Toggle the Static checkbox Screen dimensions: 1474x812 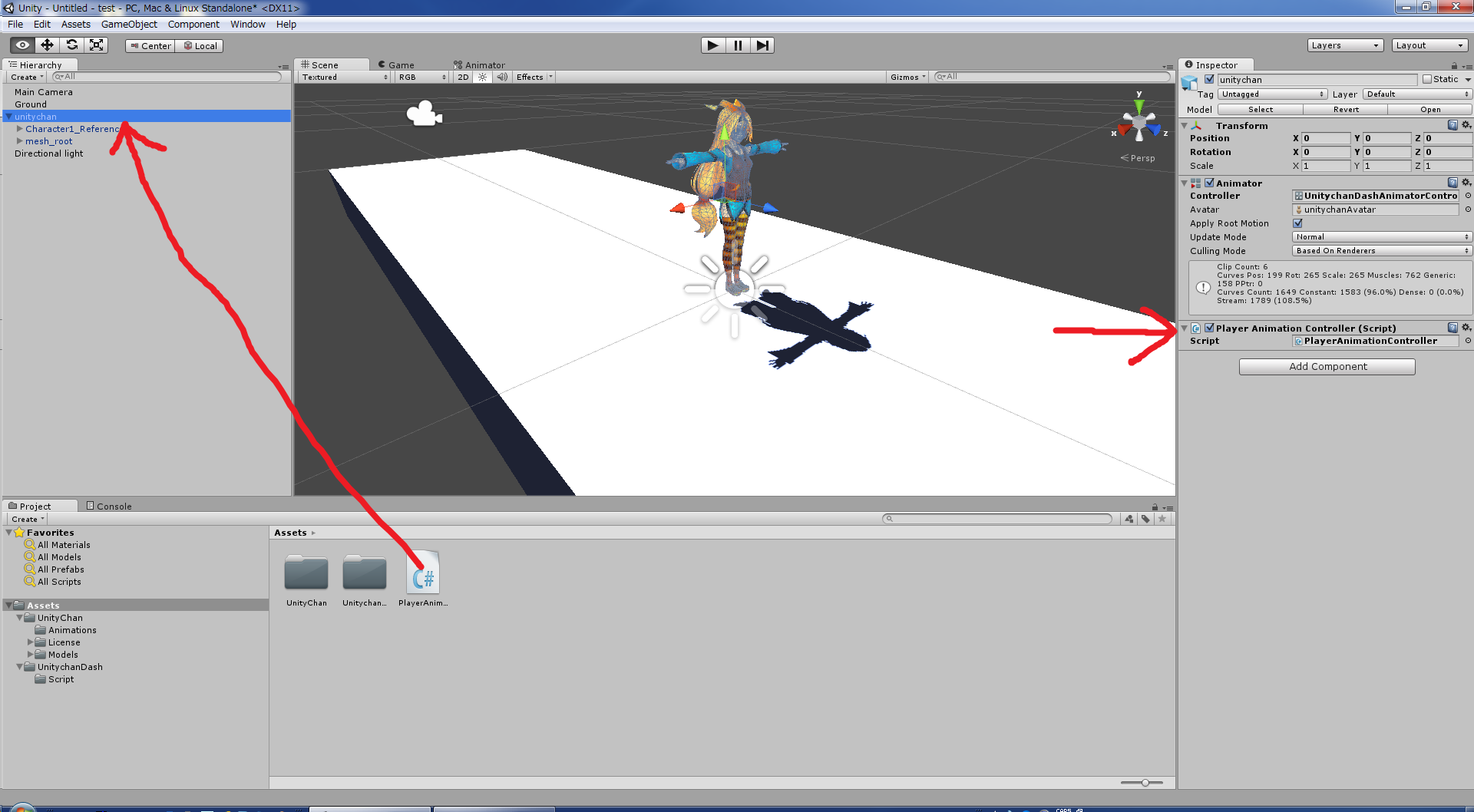(1427, 79)
